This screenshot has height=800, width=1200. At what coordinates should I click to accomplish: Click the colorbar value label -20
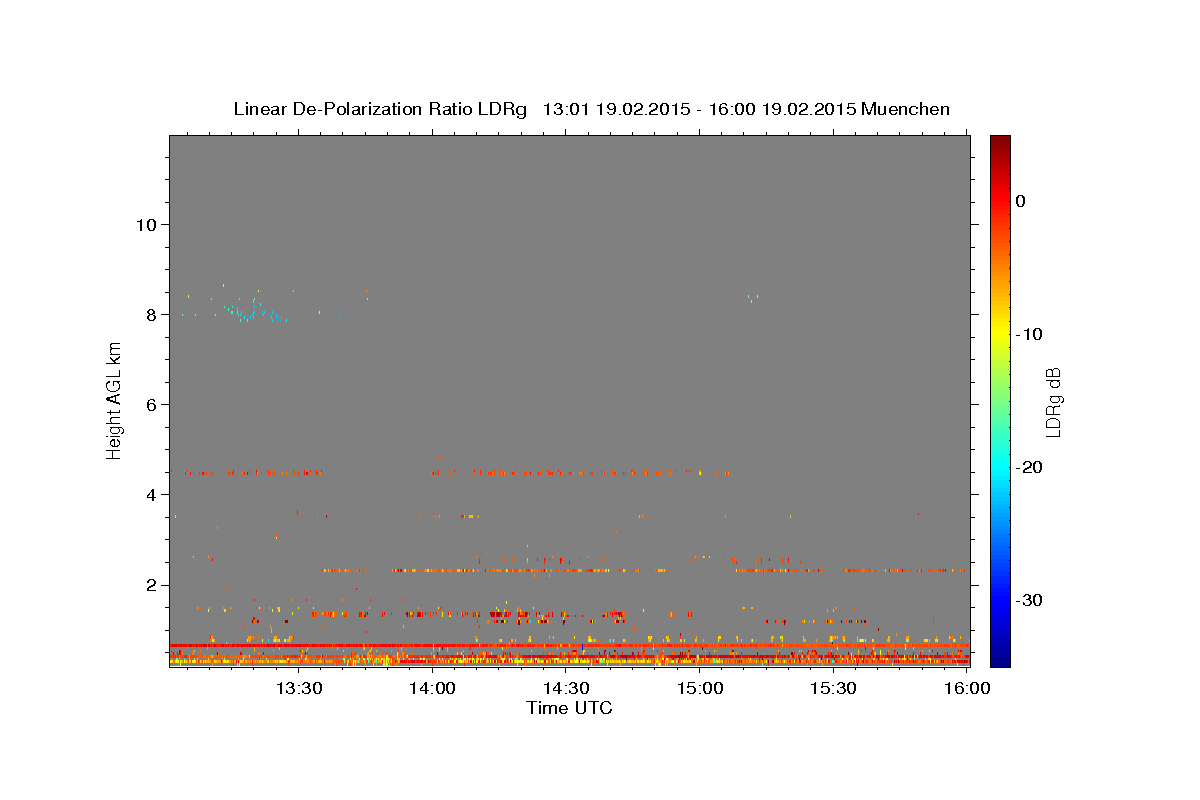pos(1029,467)
